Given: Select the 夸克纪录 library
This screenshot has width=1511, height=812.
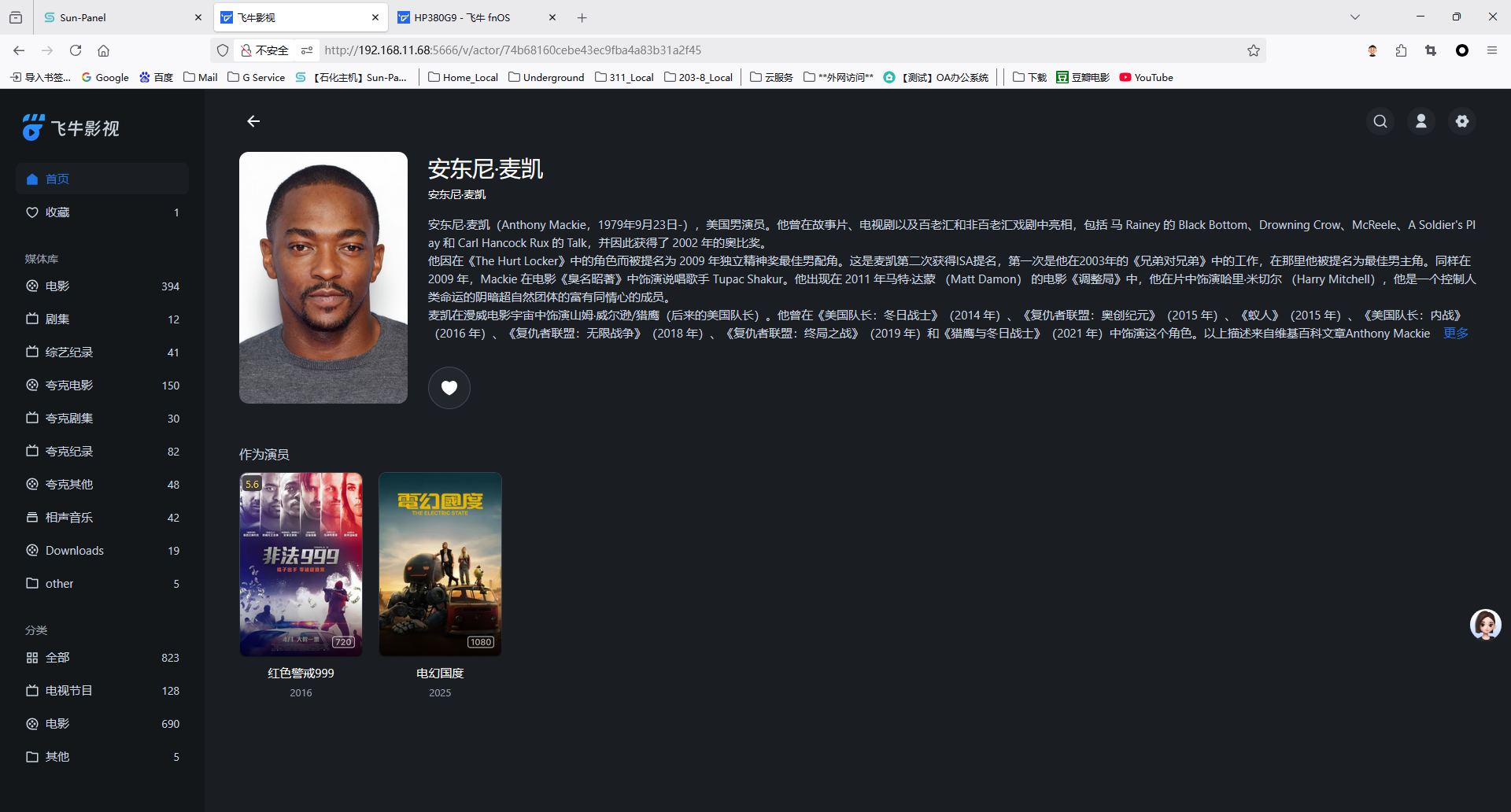Looking at the screenshot, I should tap(102, 452).
